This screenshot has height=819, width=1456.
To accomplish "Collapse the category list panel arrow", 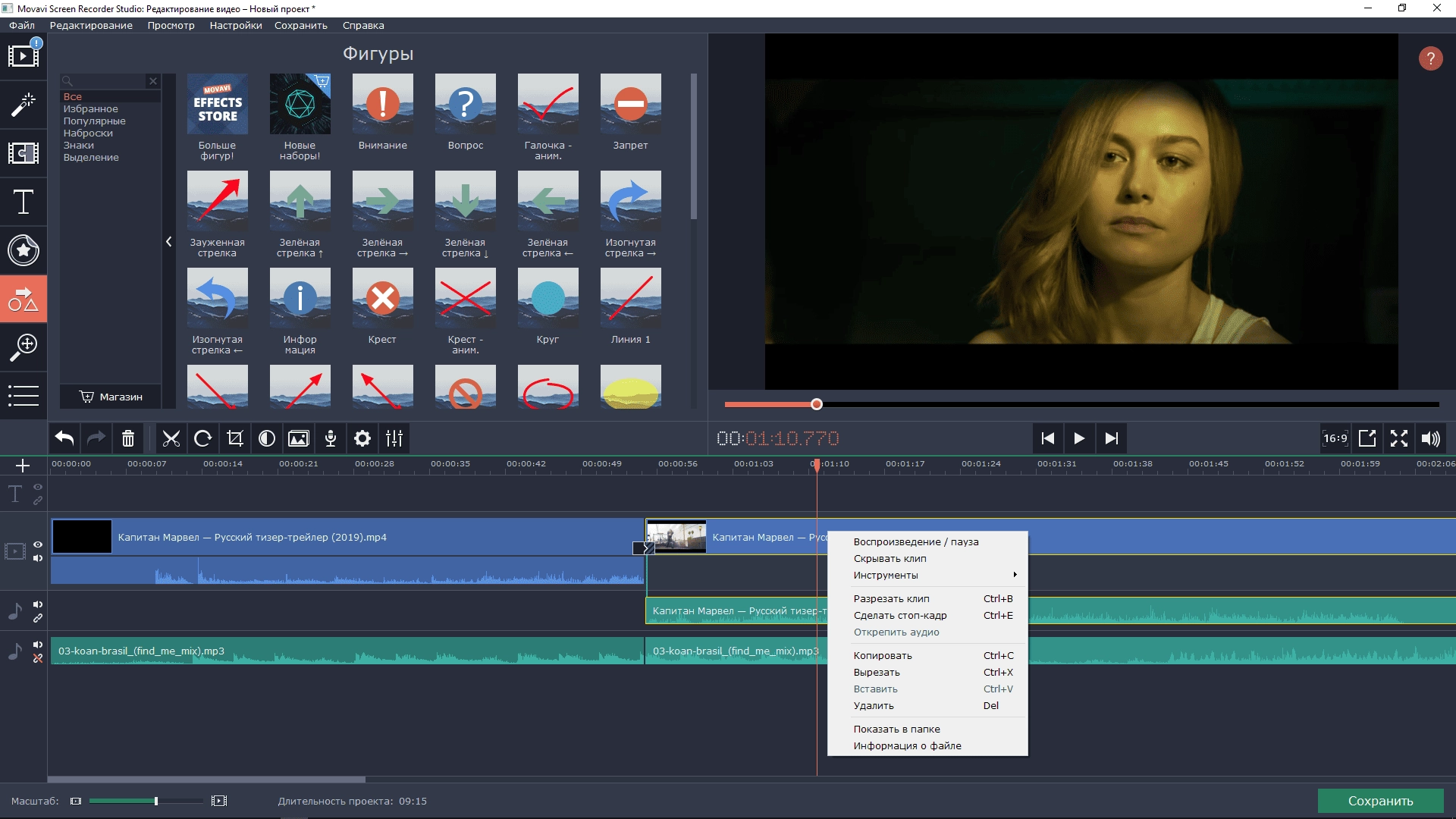I will [x=168, y=242].
